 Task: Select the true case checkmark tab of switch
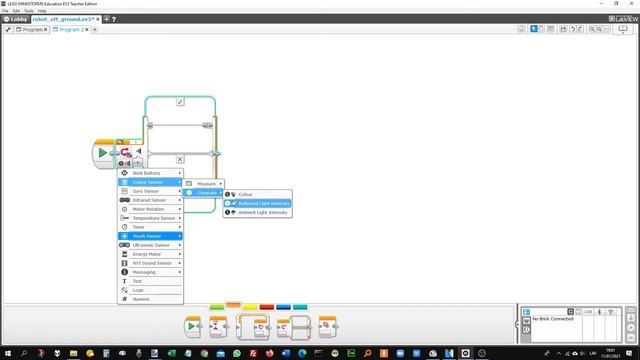pos(180,101)
